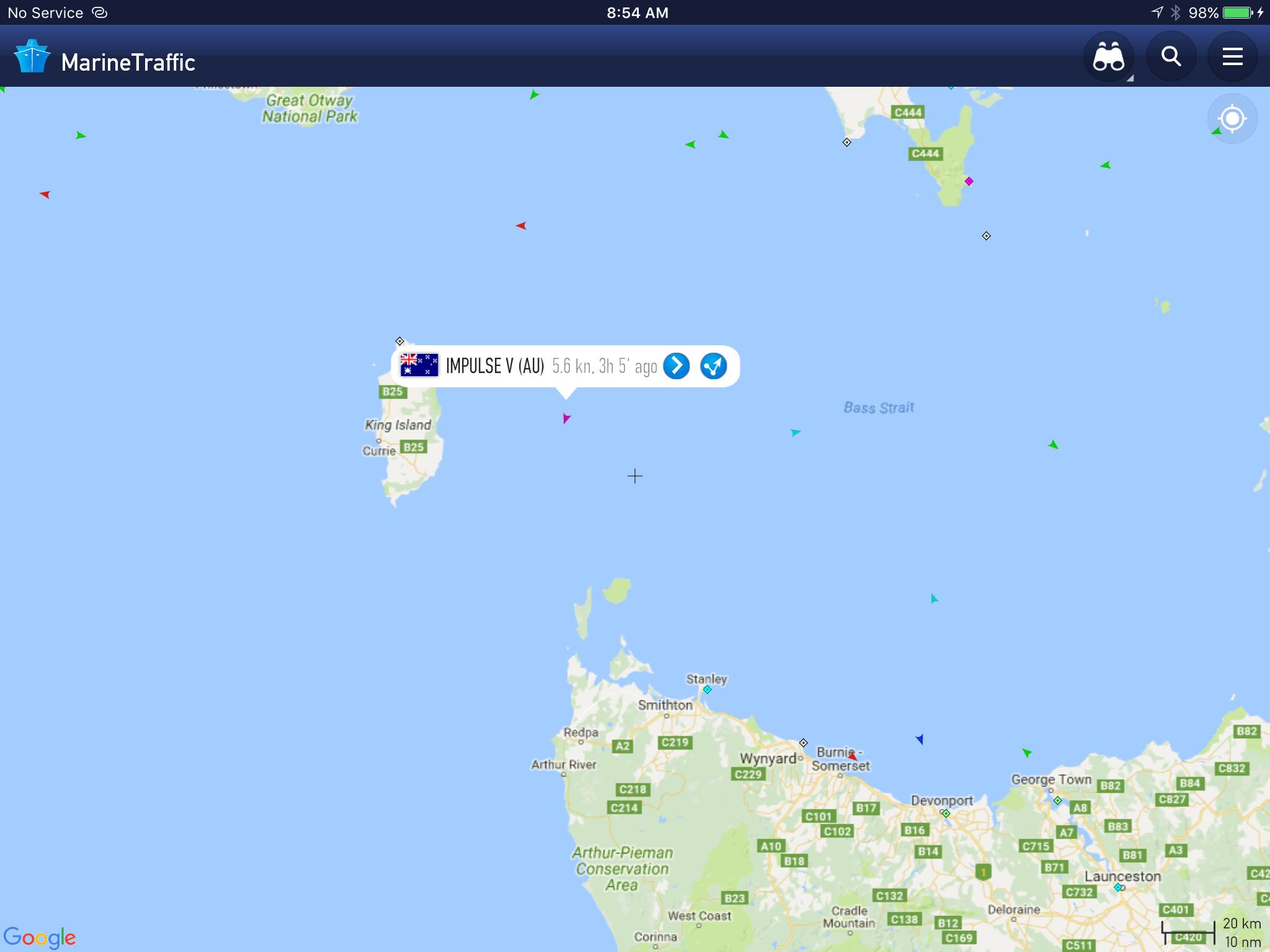
Task: Tap the IMPULSE V (AU) name label
Action: point(495,366)
